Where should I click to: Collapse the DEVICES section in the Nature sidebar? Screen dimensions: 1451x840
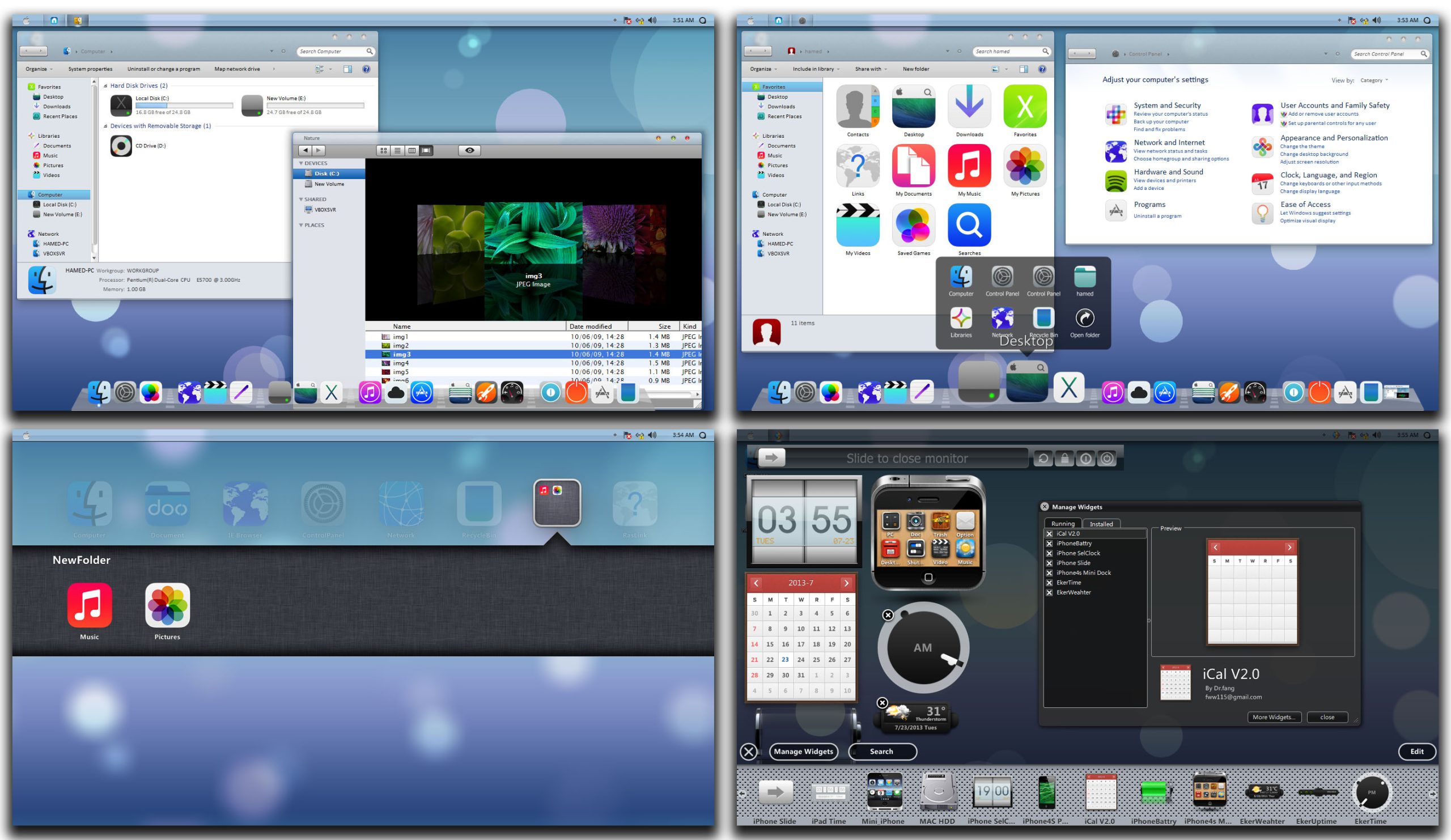click(301, 163)
